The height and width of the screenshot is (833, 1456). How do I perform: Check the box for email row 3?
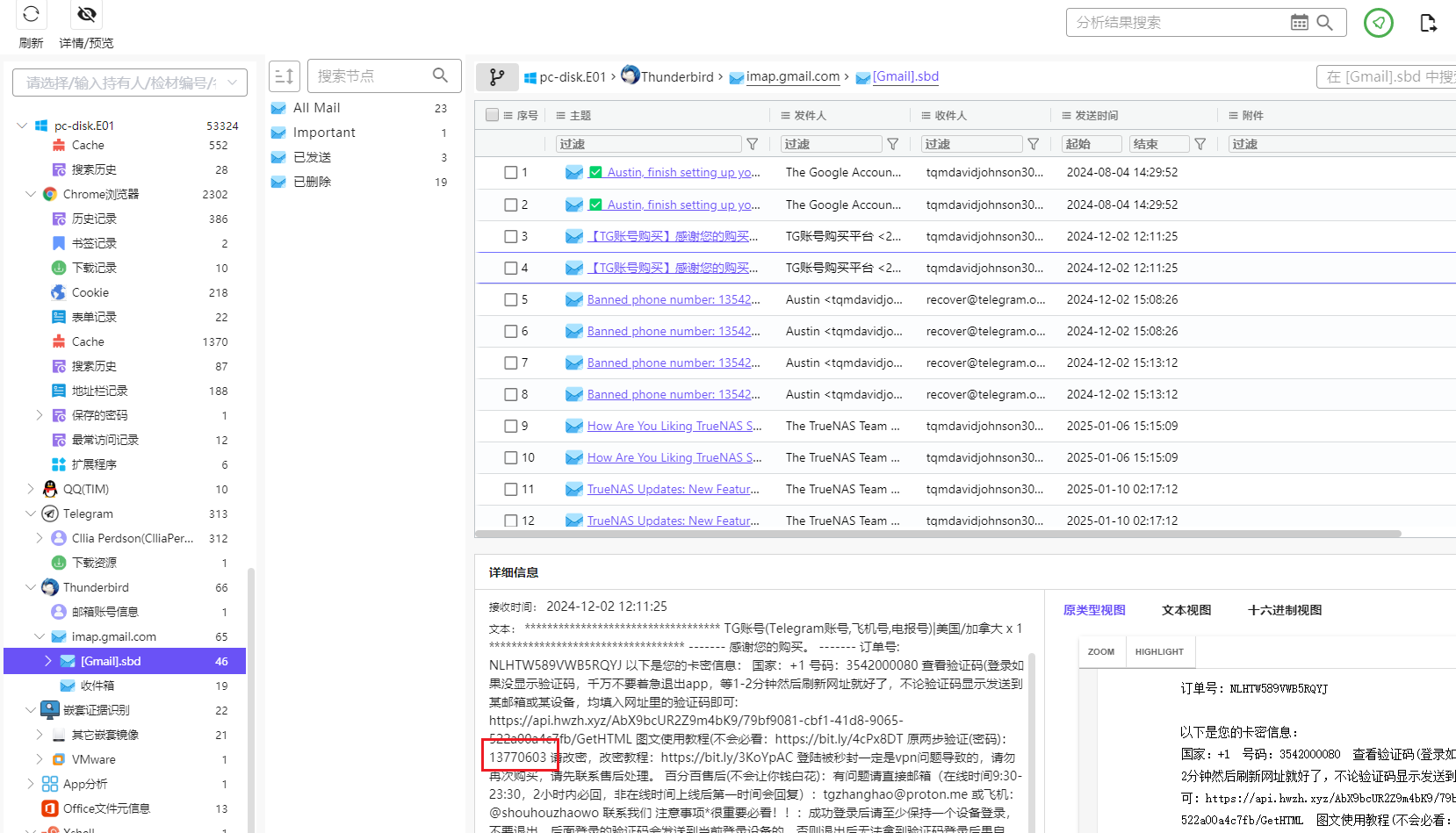point(511,236)
